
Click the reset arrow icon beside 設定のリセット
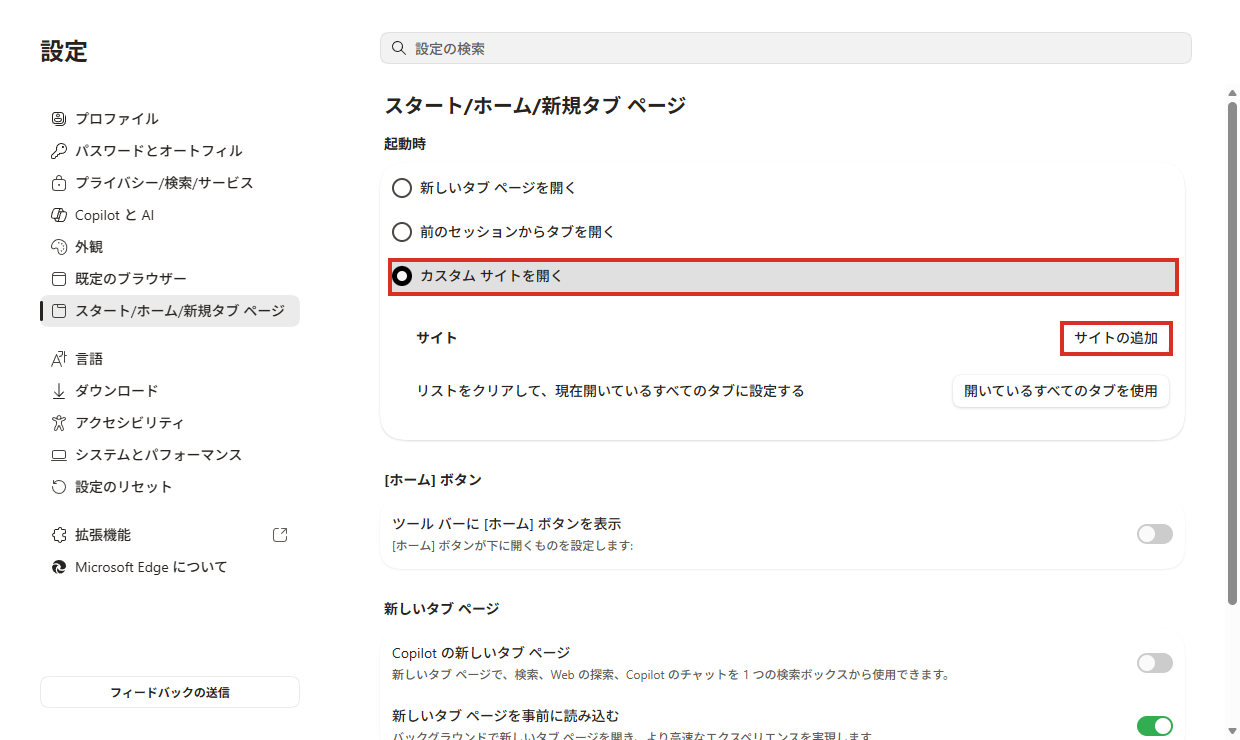[58, 487]
